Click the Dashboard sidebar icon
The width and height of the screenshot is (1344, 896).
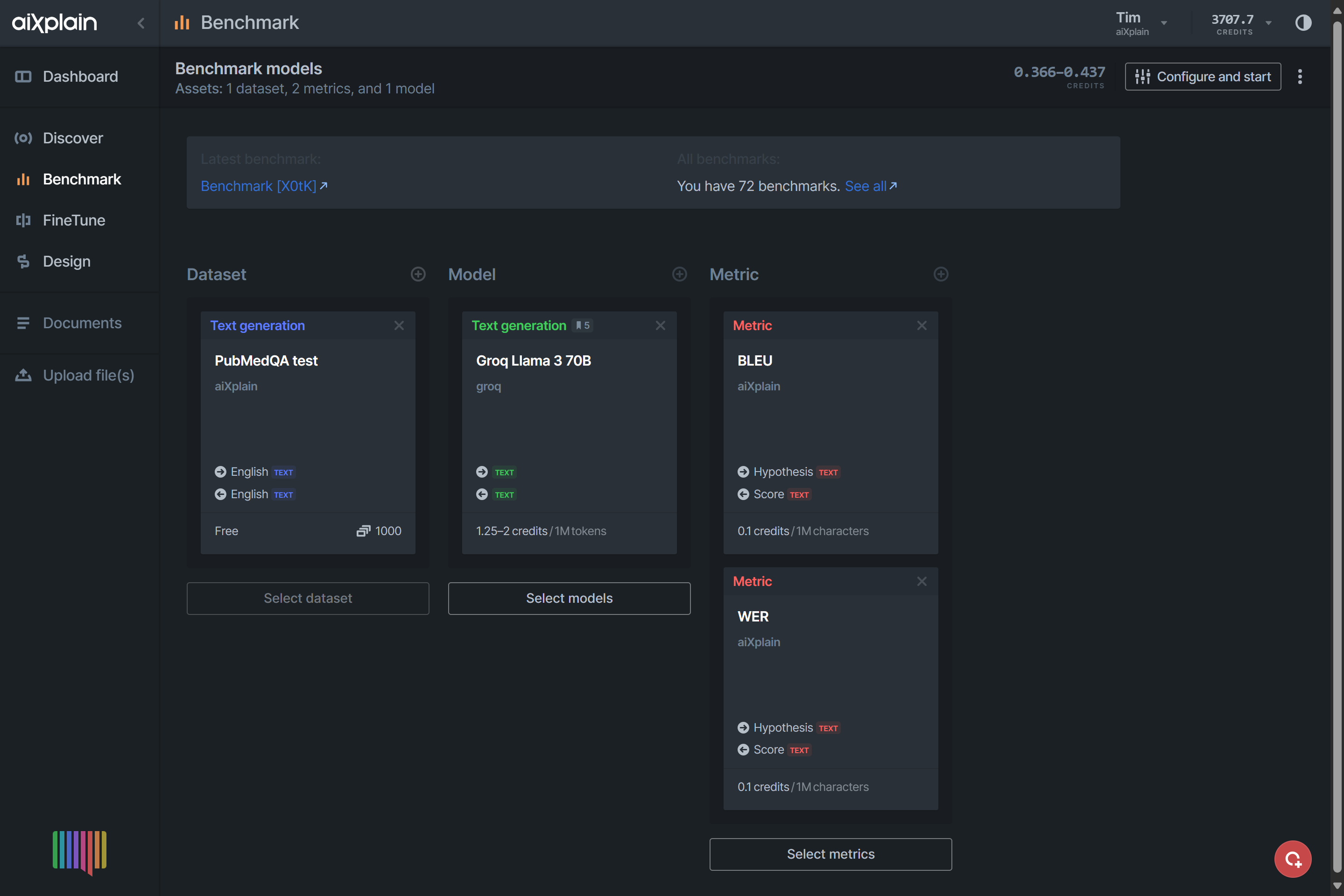(x=23, y=77)
